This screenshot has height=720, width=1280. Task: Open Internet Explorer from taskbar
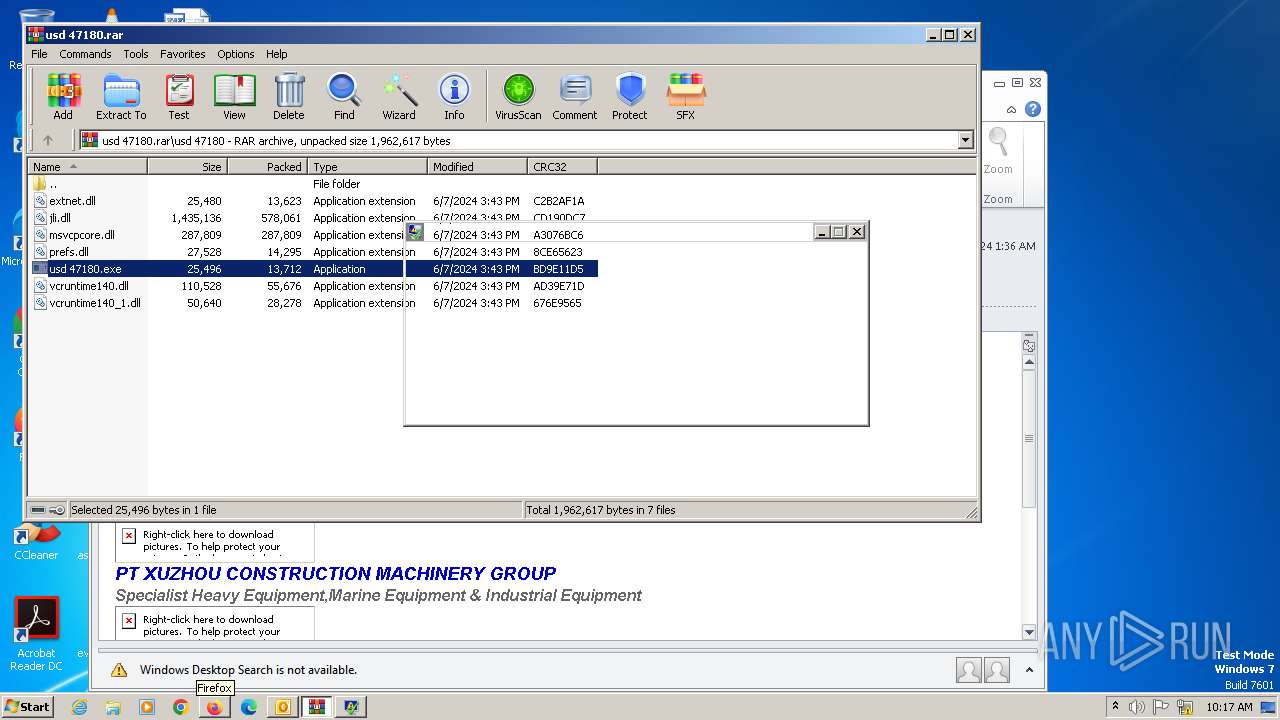pos(79,707)
